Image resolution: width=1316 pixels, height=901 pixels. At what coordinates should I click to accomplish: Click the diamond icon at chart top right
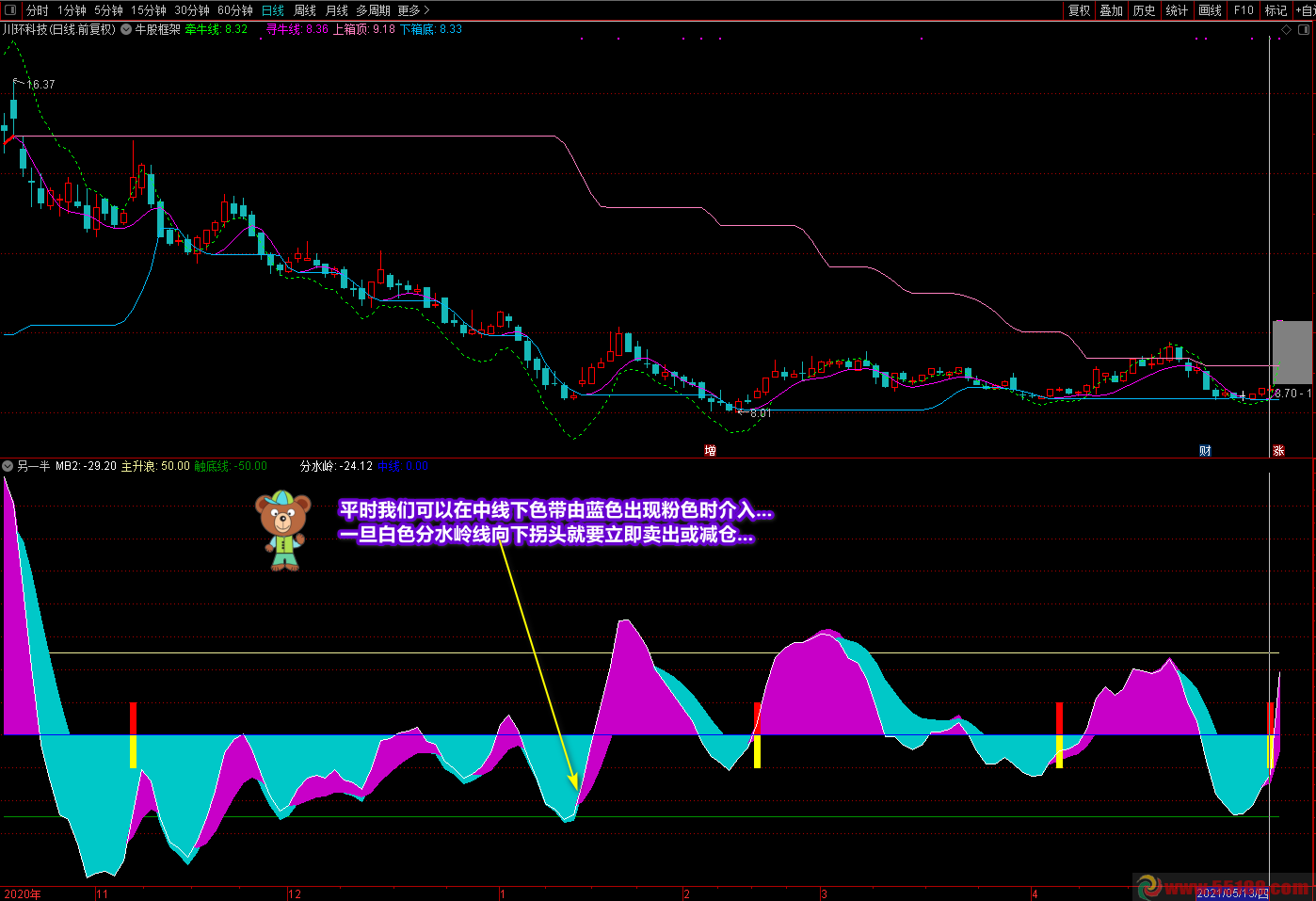[1287, 30]
